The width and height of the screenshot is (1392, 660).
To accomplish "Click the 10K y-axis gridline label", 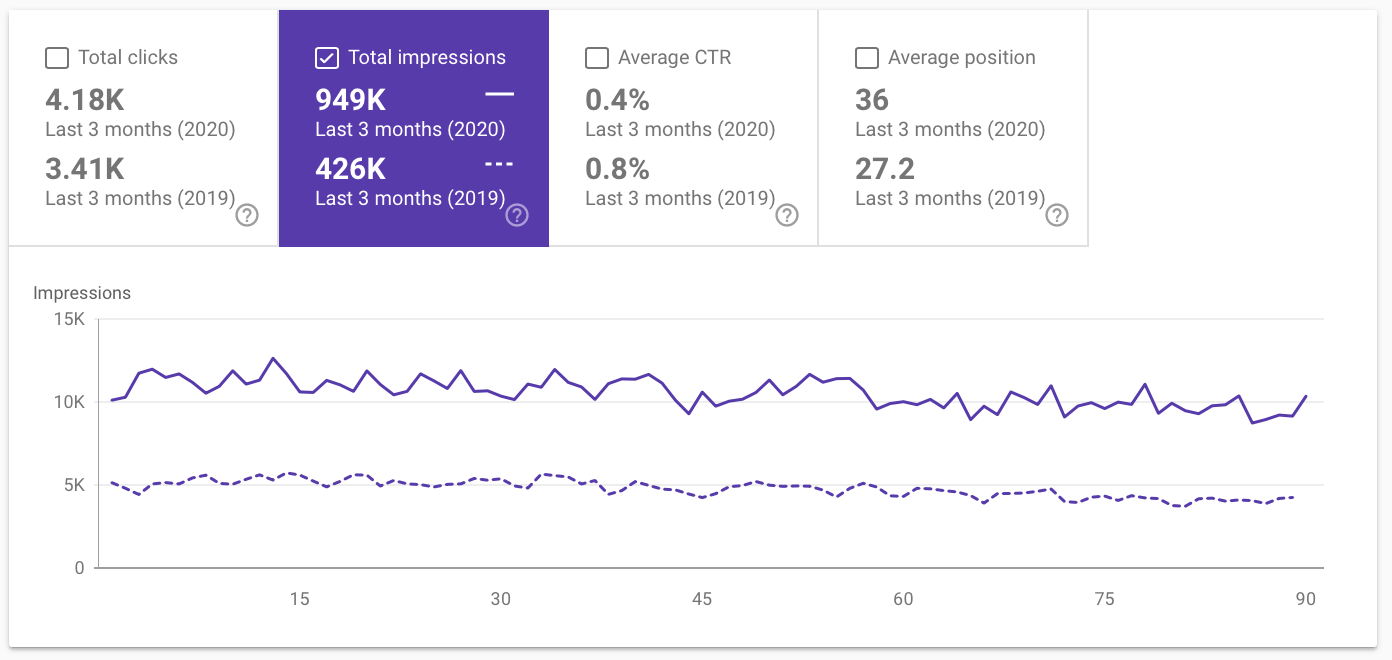I will tap(69, 402).
